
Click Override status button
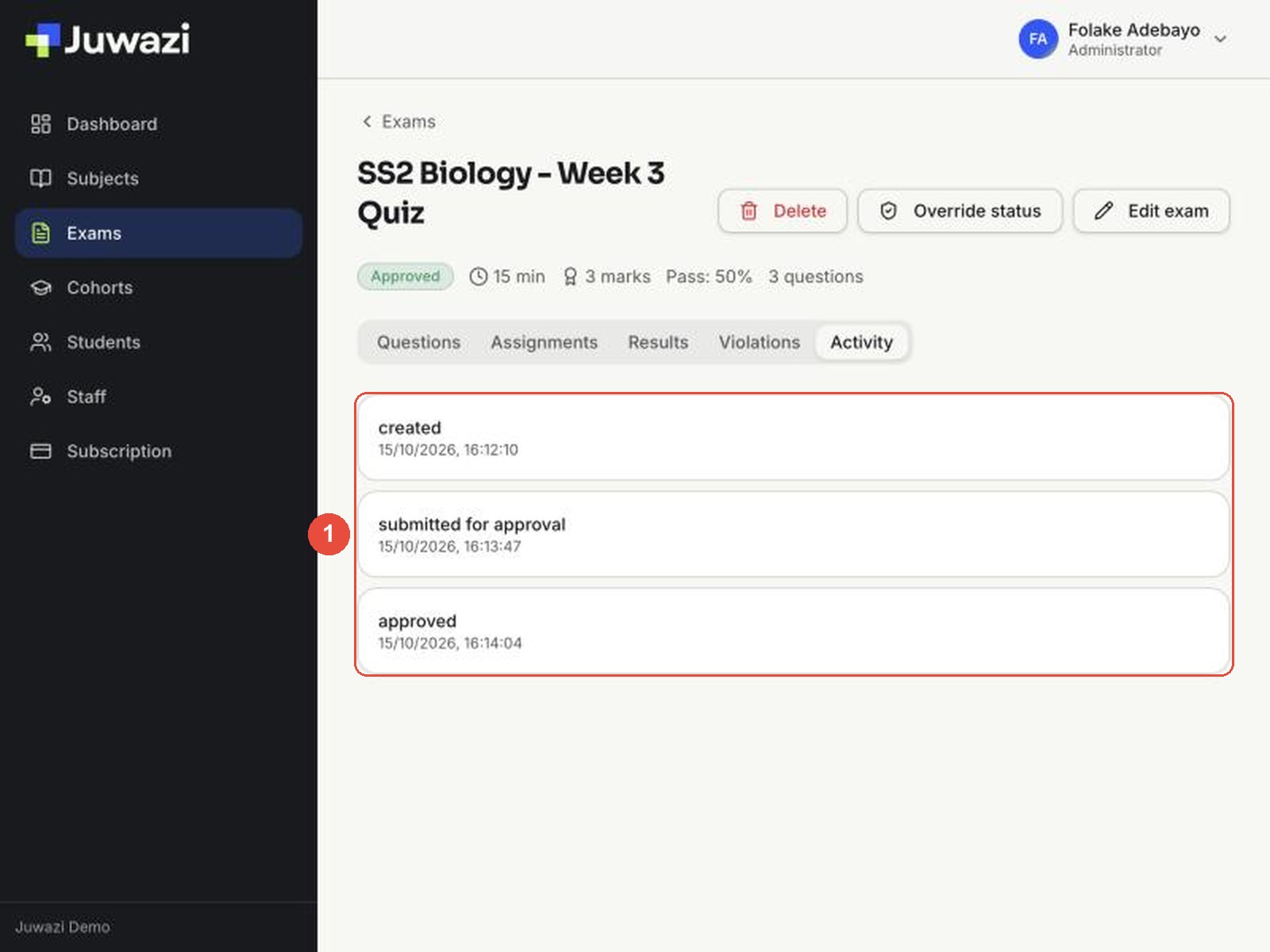[960, 211]
